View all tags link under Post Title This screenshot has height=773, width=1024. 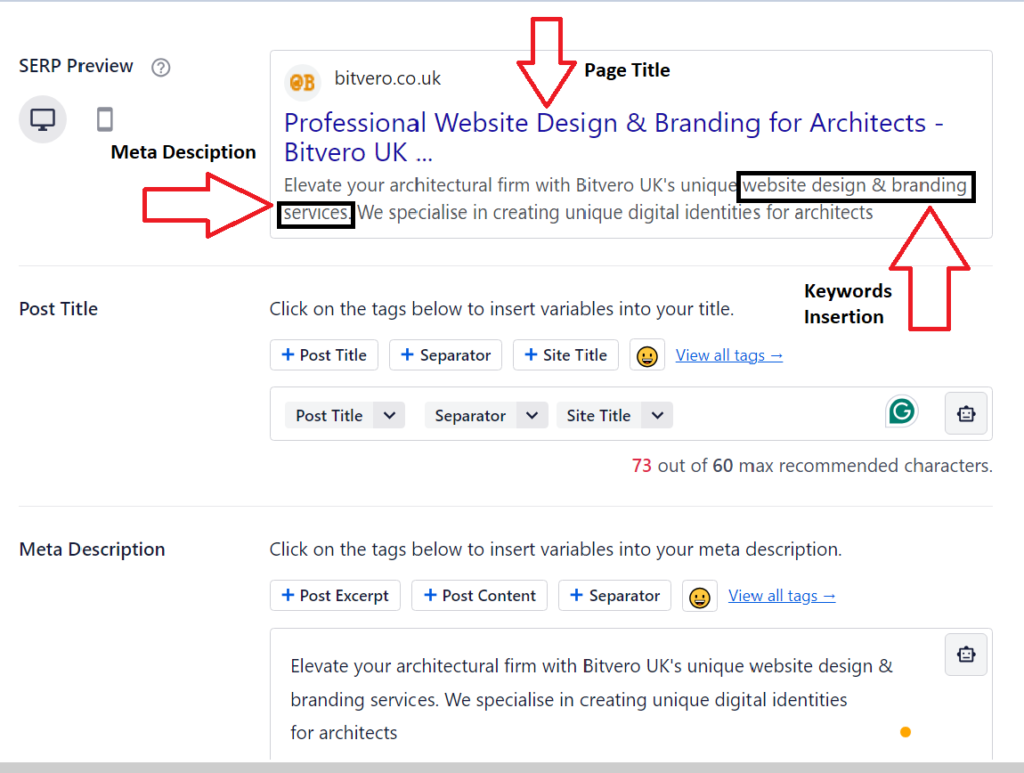pyautogui.click(x=729, y=355)
